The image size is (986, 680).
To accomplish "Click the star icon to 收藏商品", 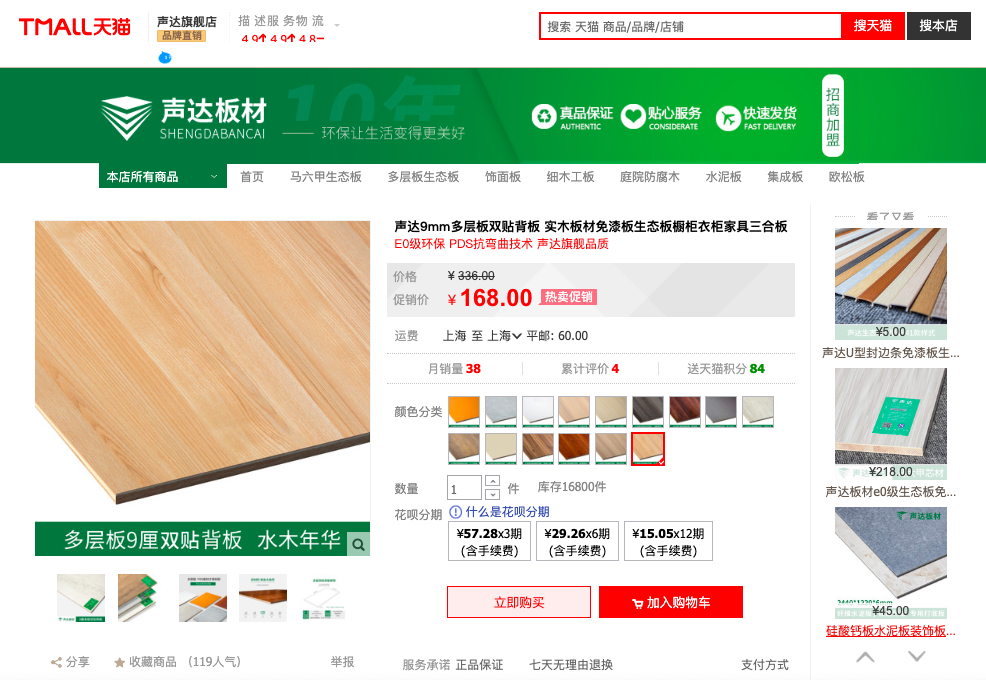I will [x=119, y=662].
